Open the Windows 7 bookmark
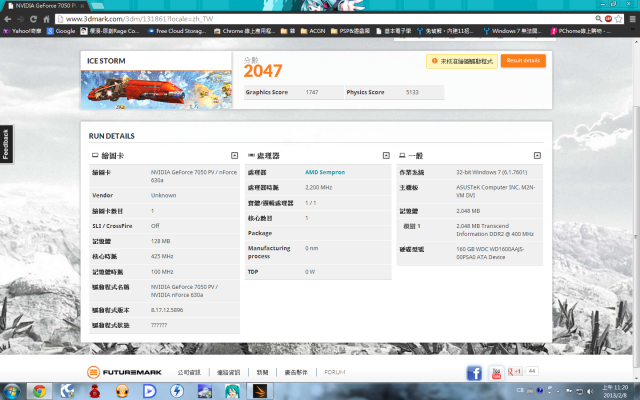Screen dimensions: 640x400 (x=512, y=31)
